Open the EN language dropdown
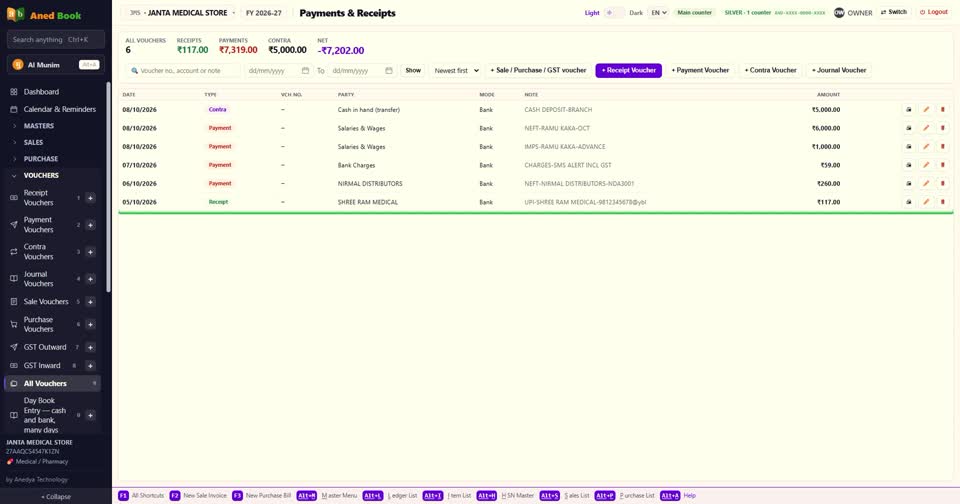 pos(658,12)
